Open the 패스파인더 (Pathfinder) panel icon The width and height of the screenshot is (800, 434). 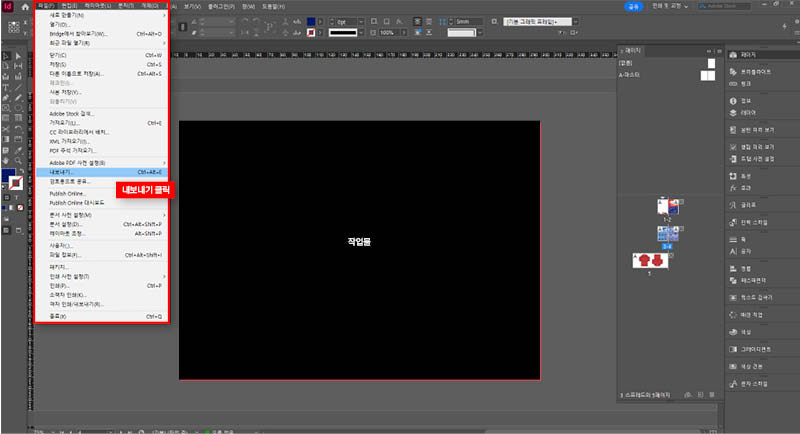click(x=733, y=280)
